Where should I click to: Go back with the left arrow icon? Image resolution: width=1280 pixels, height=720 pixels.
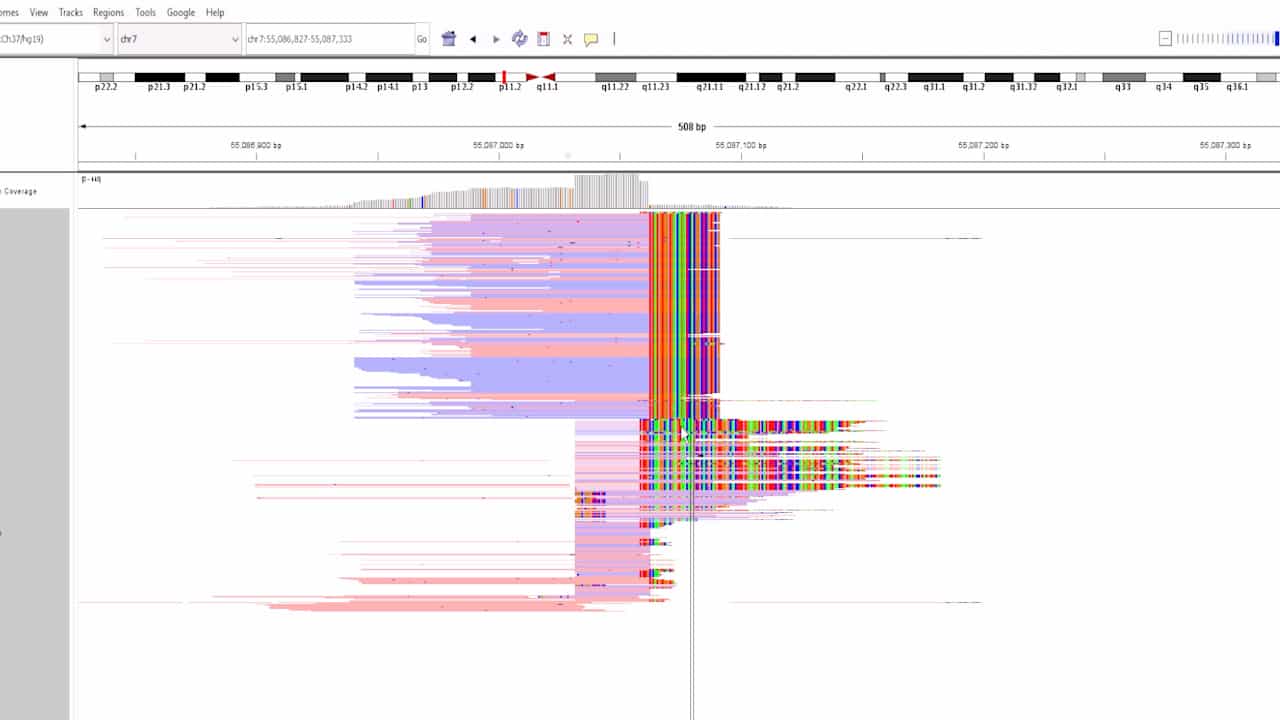click(x=473, y=39)
